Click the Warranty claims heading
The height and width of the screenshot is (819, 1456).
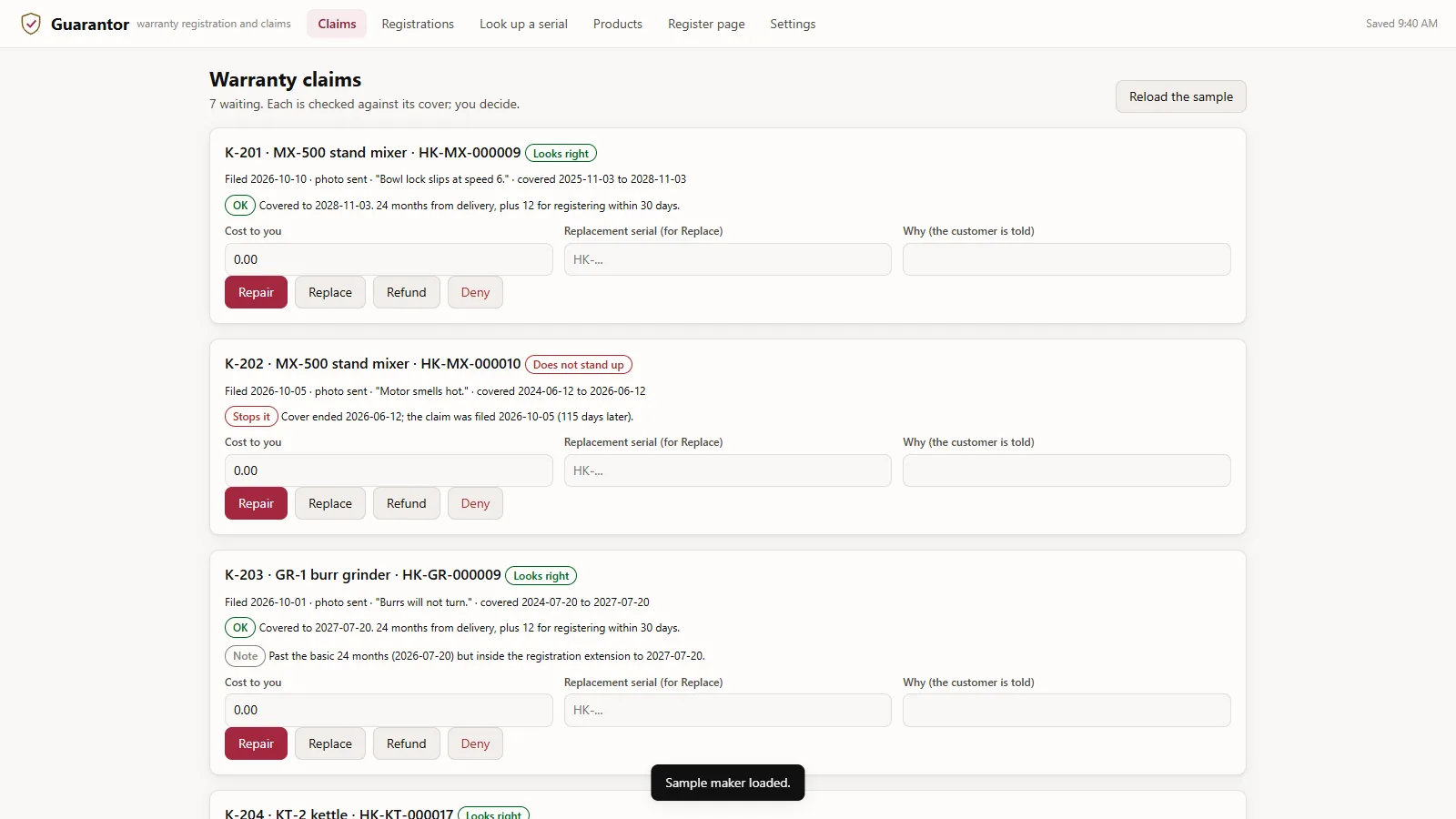(285, 80)
